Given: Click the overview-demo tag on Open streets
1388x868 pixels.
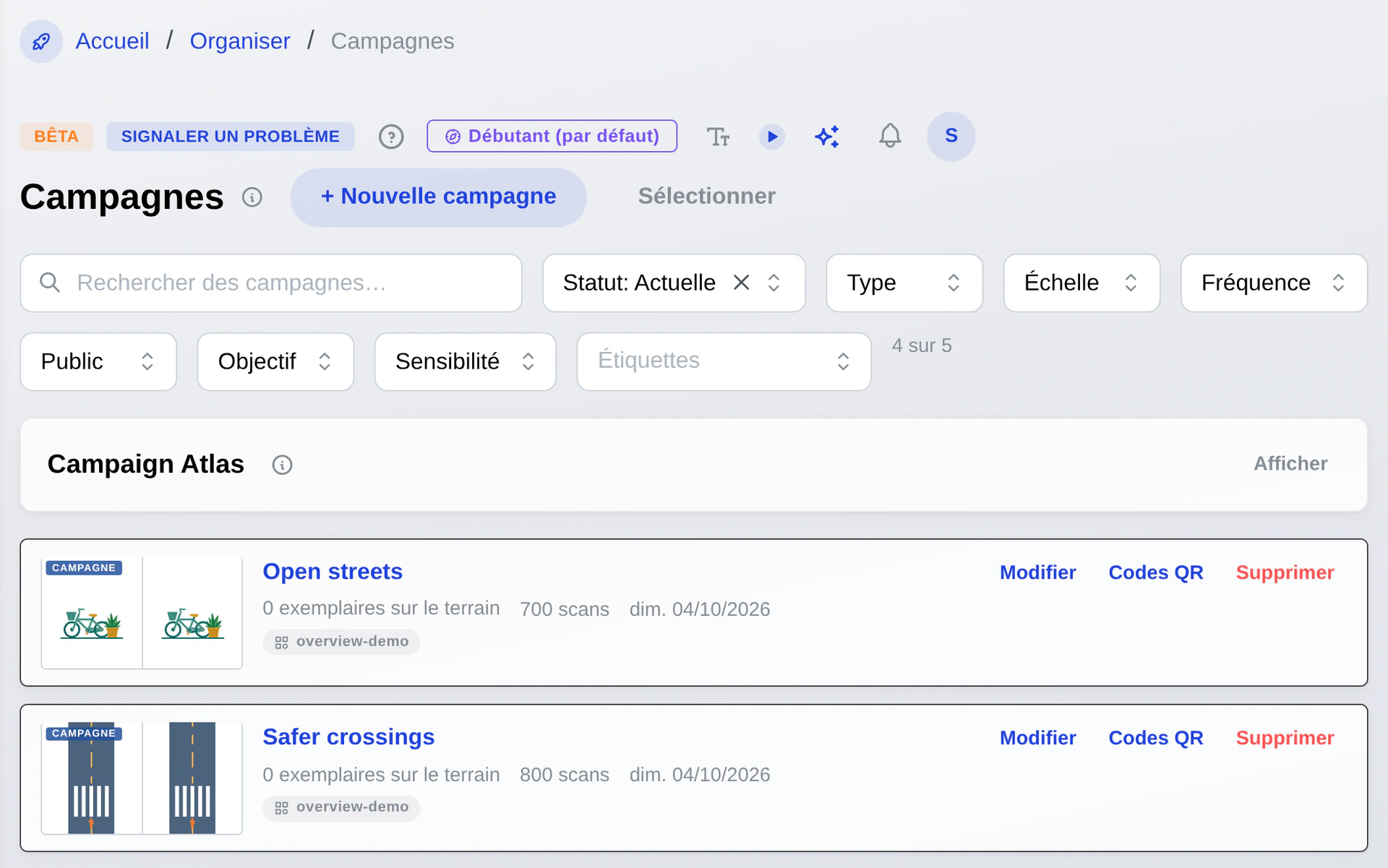Looking at the screenshot, I should pyautogui.click(x=341, y=642).
